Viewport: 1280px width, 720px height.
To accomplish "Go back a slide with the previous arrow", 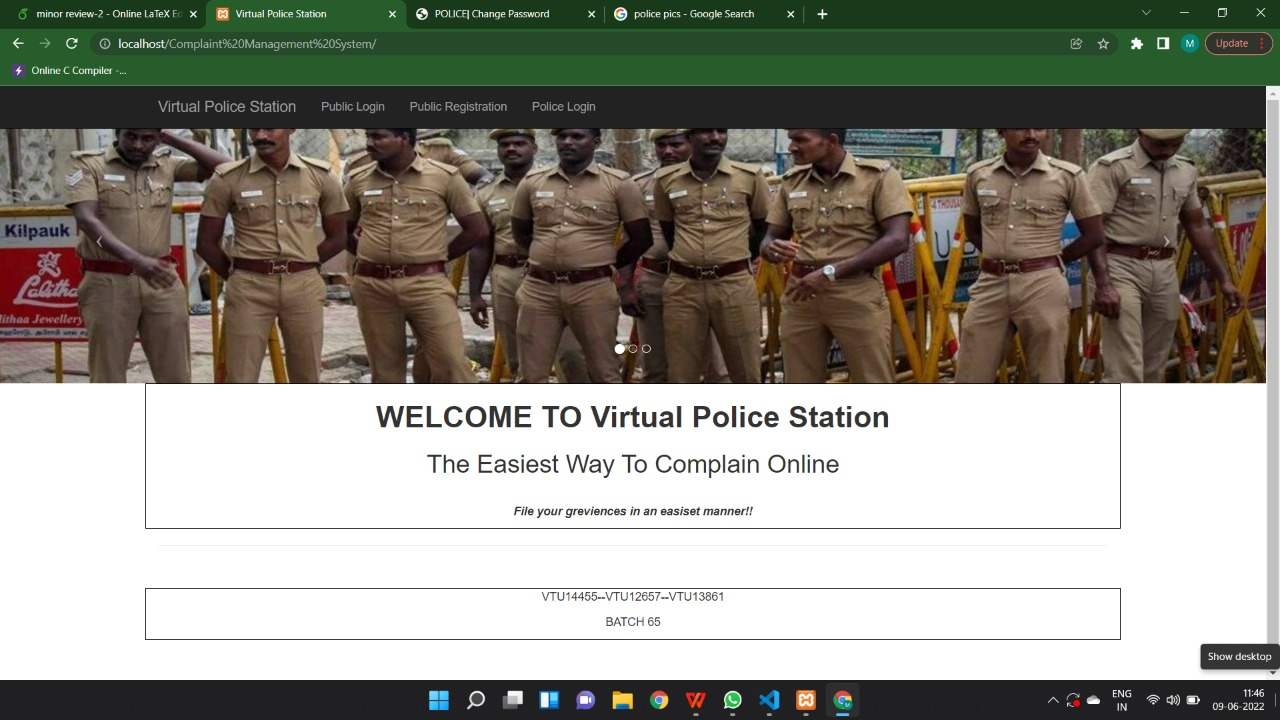I will pyautogui.click(x=100, y=241).
